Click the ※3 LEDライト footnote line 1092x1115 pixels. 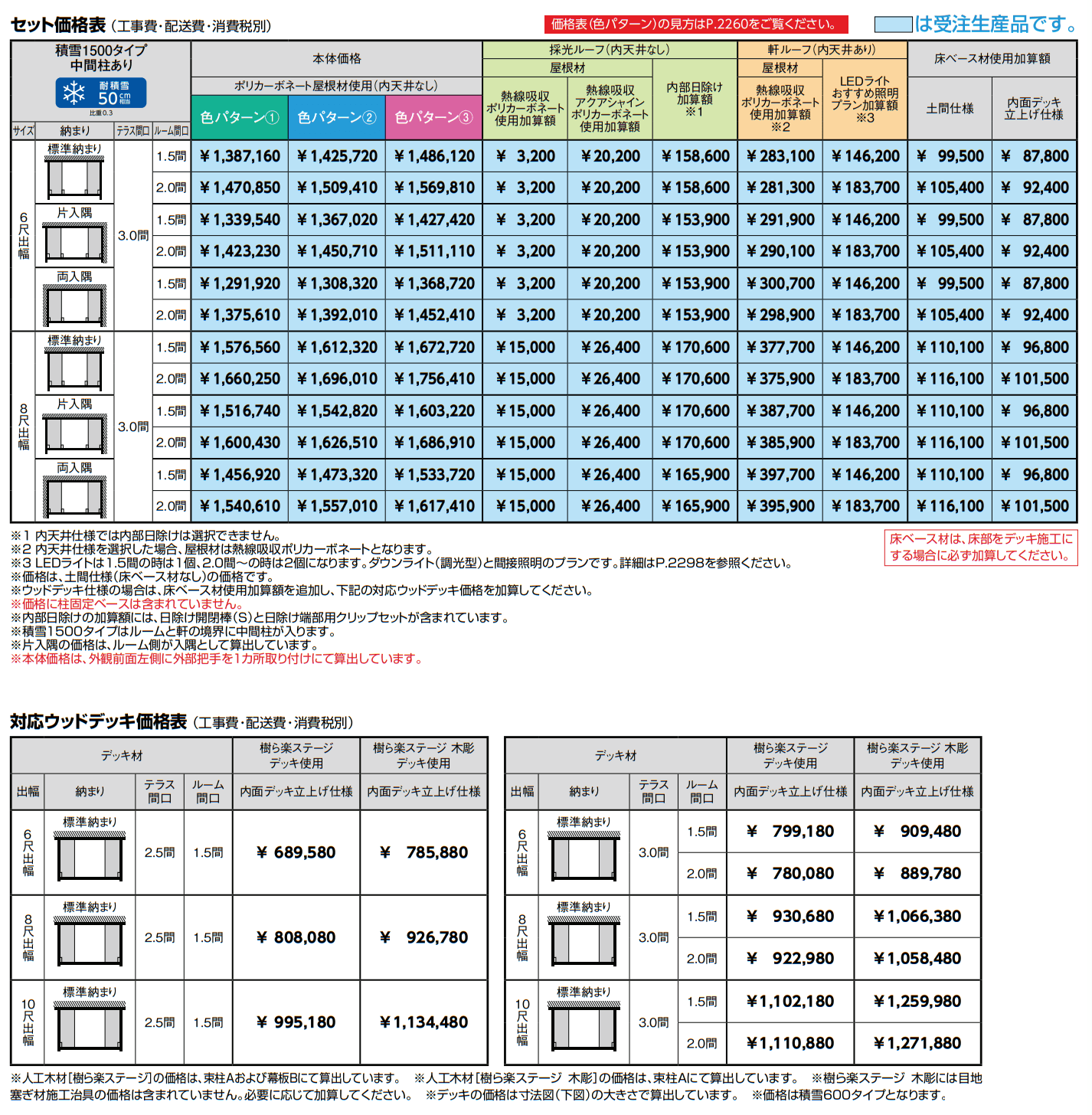401,563
